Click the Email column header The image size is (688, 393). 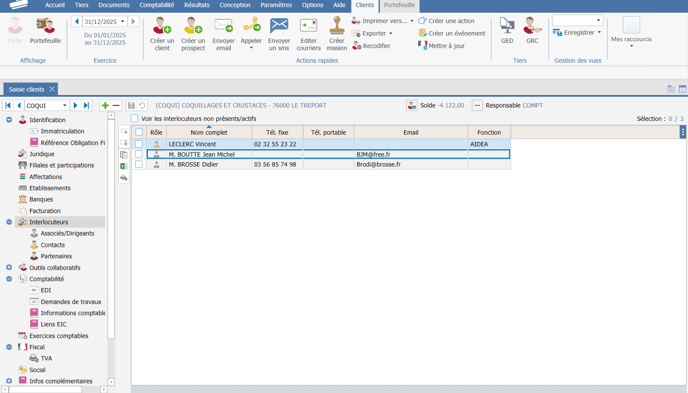[x=411, y=132]
